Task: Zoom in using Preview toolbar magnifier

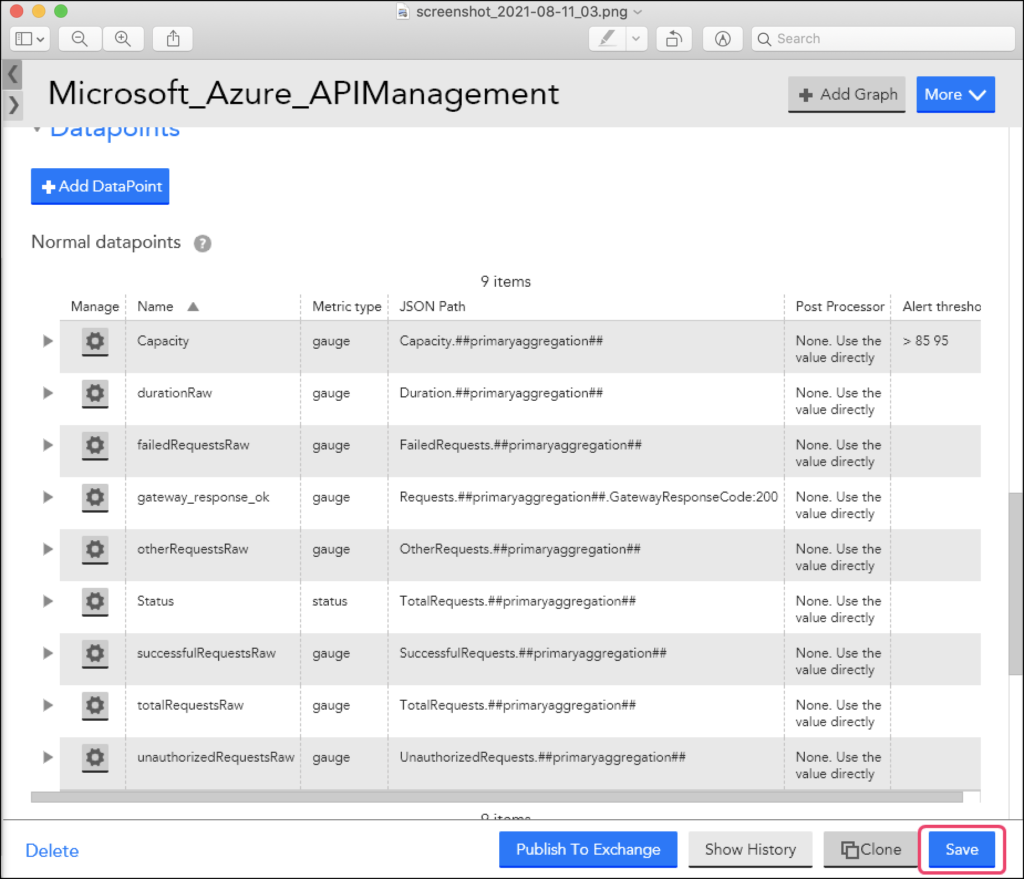Action: (x=123, y=39)
